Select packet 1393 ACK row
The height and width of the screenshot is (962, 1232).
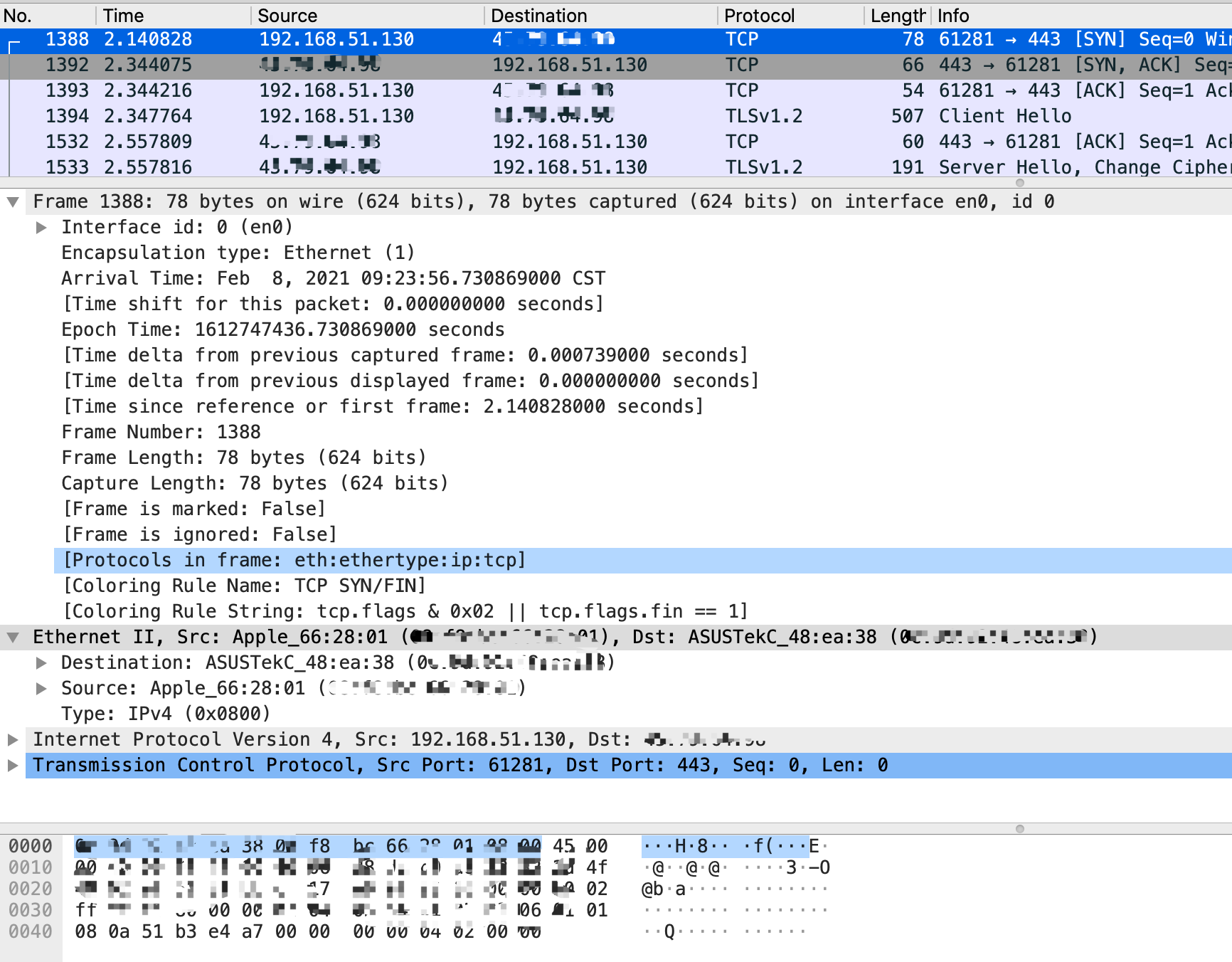point(616,91)
